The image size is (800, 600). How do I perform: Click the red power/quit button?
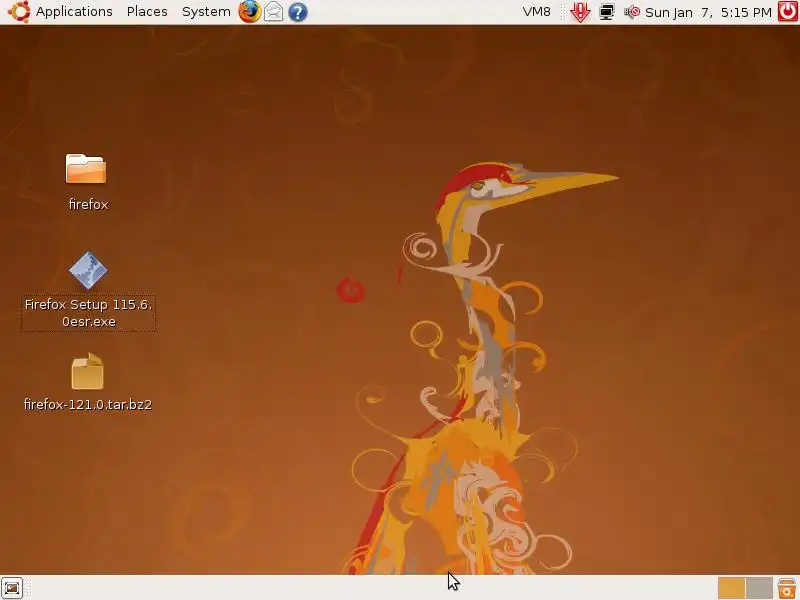(787, 11)
